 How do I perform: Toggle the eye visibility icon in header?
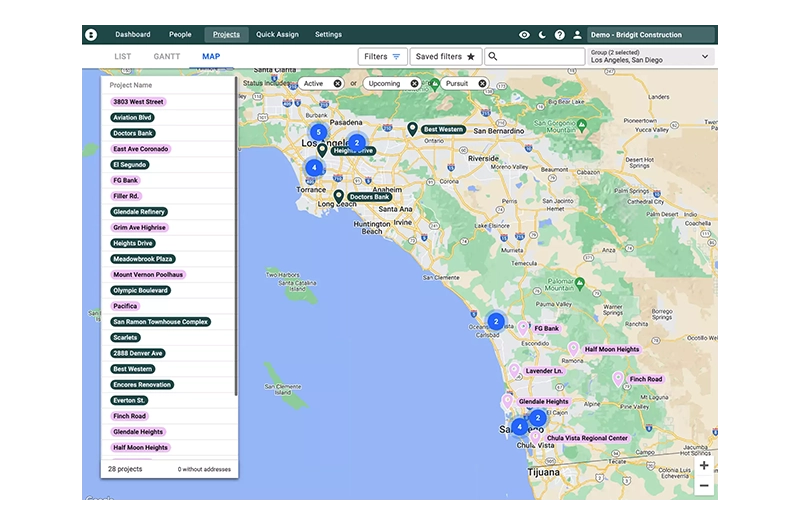(524, 35)
